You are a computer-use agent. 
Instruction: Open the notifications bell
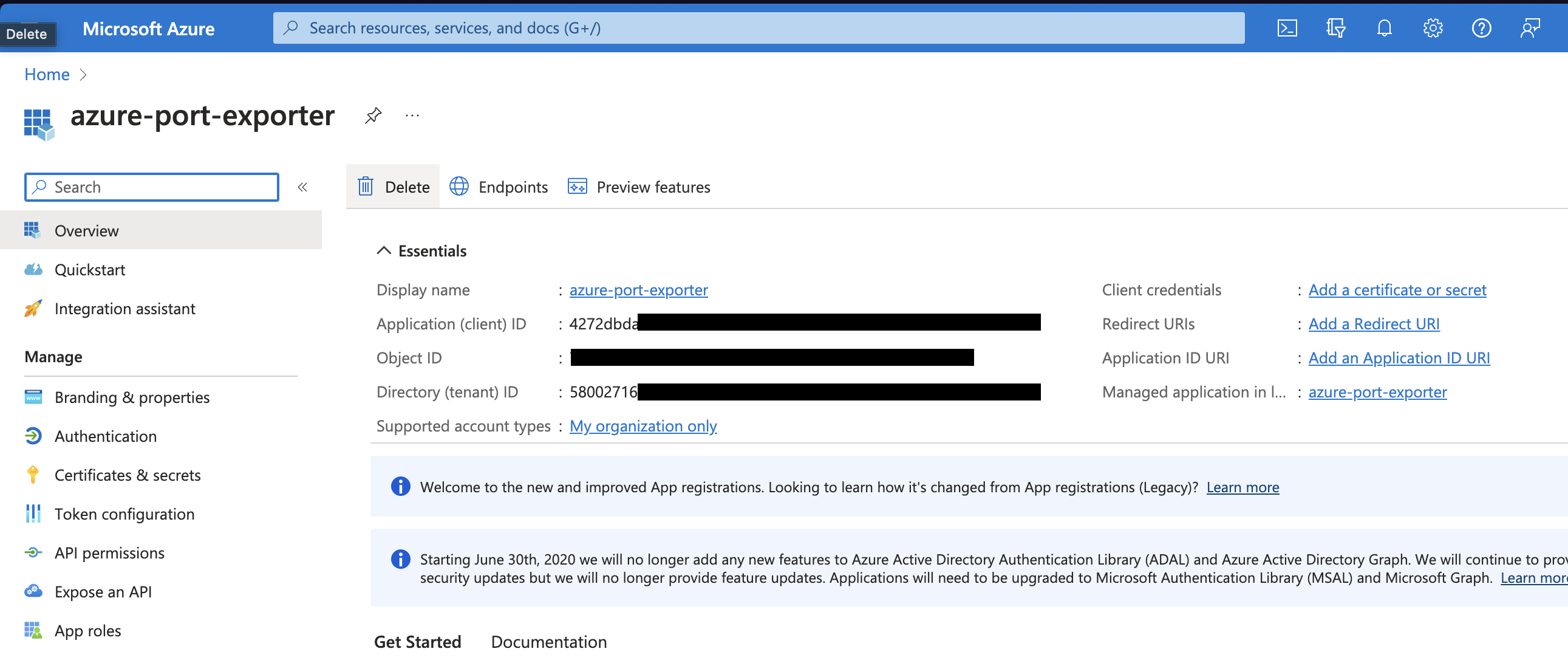[1384, 28]
